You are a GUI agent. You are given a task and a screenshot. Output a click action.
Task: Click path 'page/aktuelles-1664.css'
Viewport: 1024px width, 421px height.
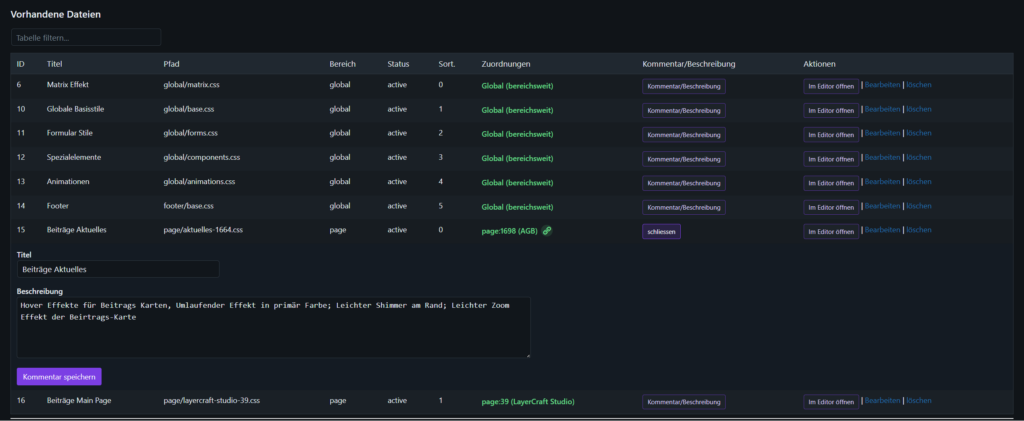[204, 230]
